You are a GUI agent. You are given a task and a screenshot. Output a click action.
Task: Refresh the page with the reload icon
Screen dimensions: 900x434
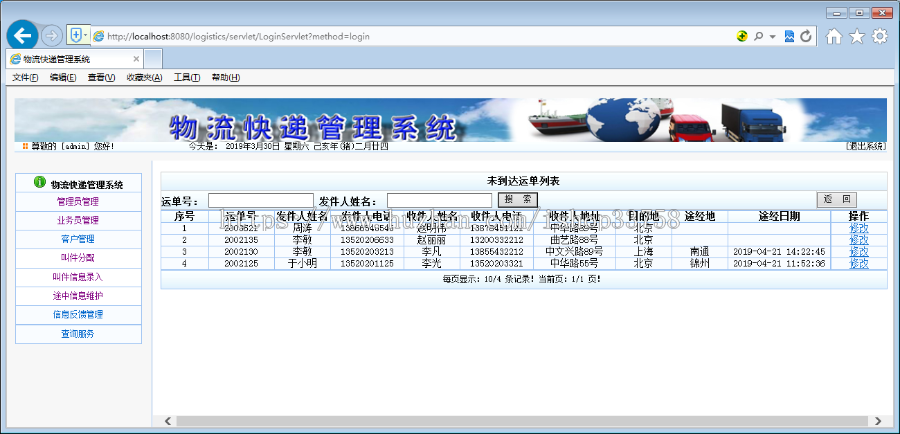click(x=806, y=36)
